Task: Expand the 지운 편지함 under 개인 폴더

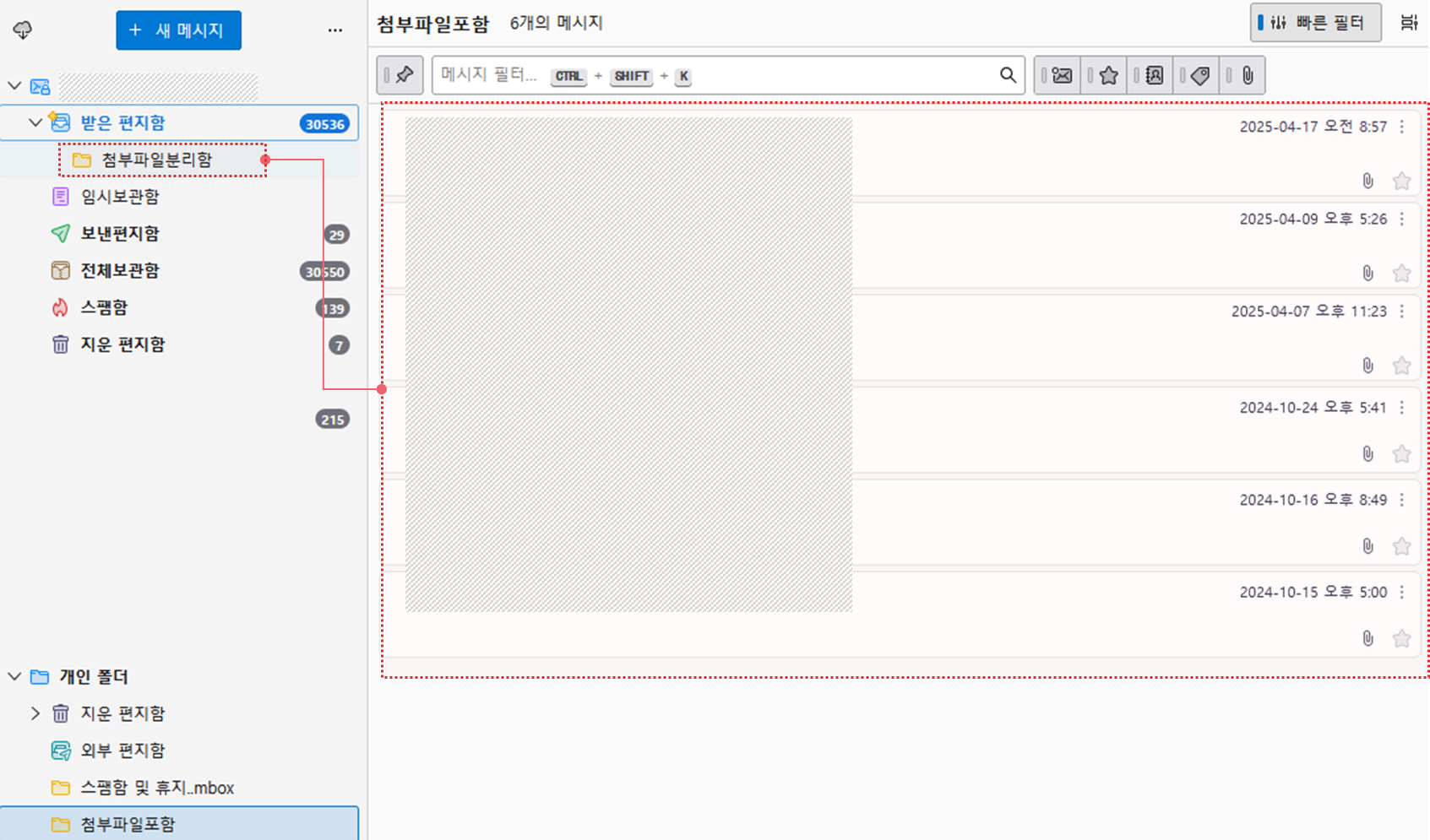Action: coord(35,713)
